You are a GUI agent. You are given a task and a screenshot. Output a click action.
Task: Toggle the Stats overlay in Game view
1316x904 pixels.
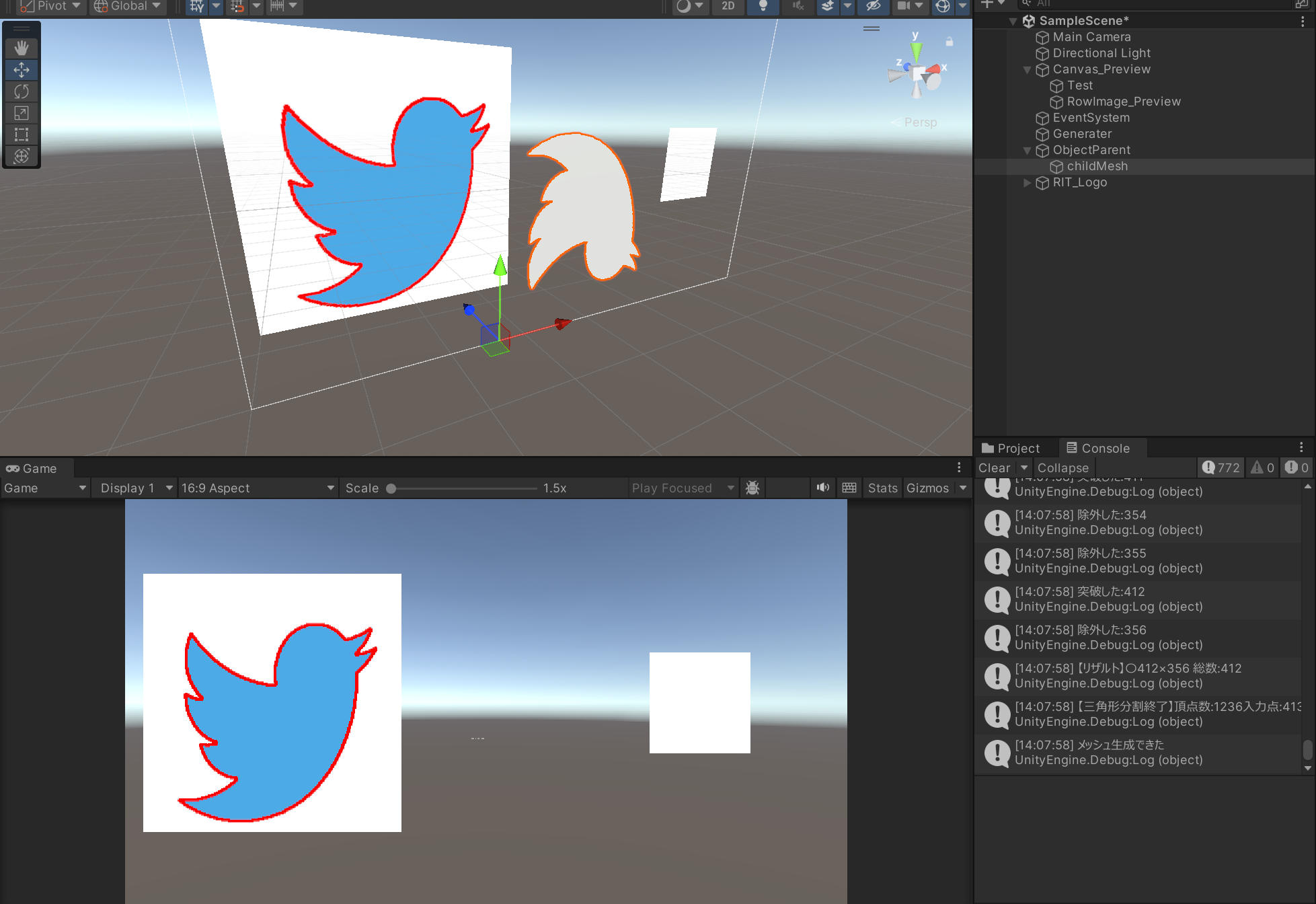coord(882,488)
